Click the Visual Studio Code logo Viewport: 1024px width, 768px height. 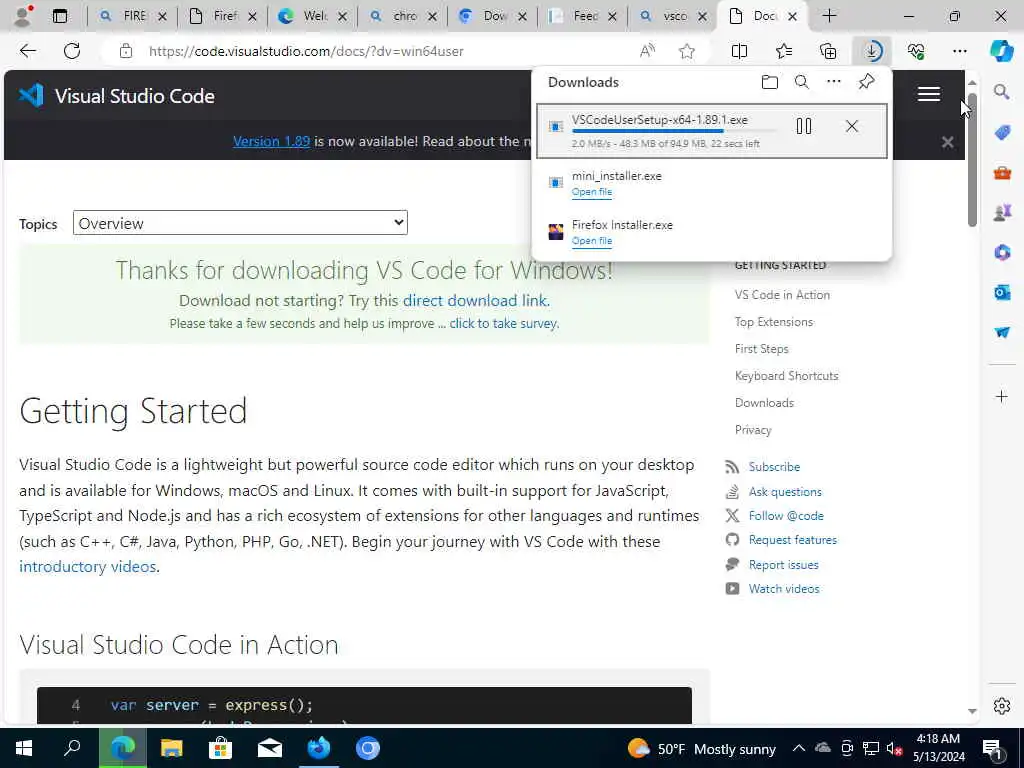116,96
